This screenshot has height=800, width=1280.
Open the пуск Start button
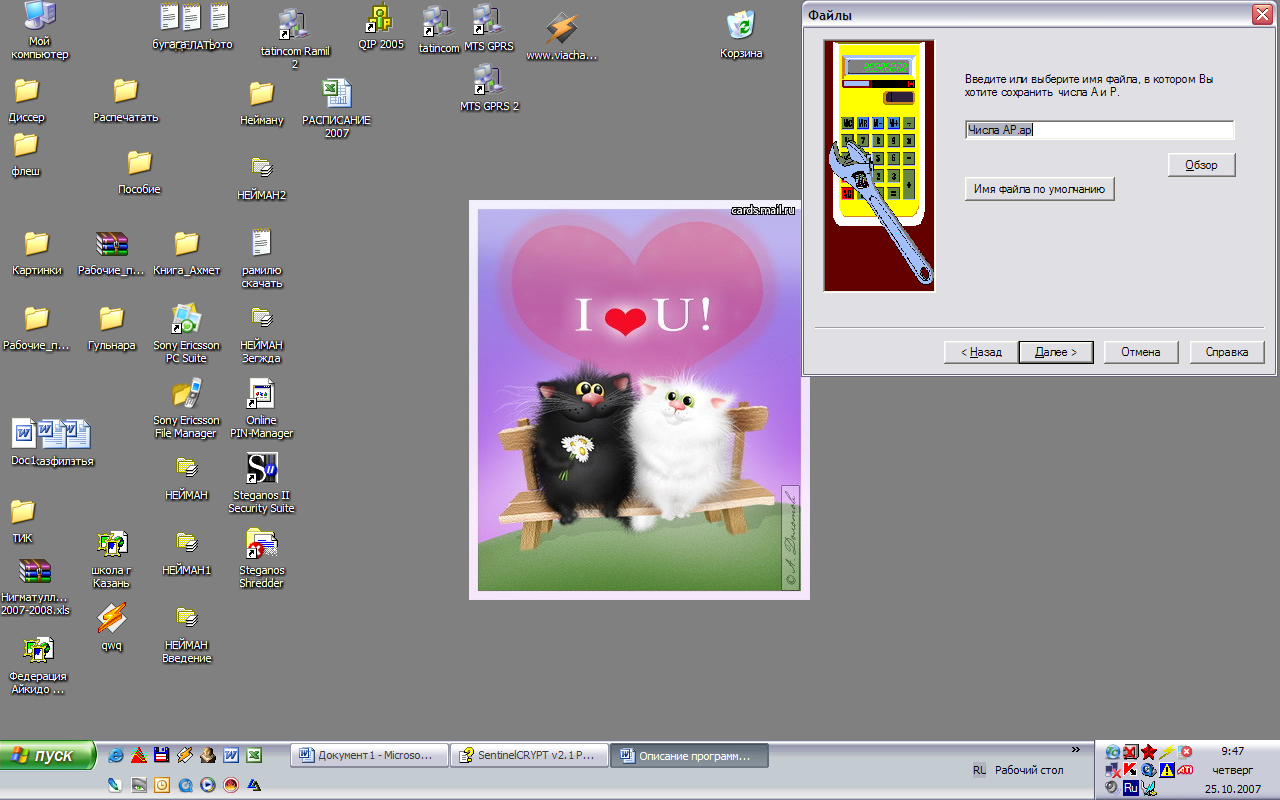click(48, 755)
